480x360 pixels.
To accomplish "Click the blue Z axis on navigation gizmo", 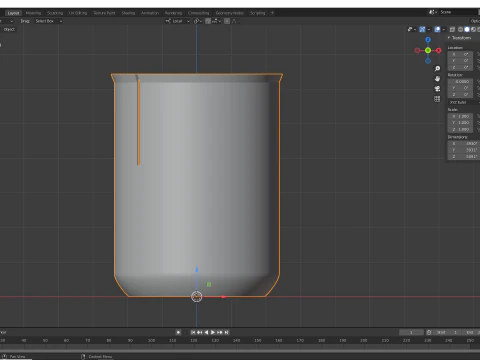I will pyautogui.click(x=428, y=40).
